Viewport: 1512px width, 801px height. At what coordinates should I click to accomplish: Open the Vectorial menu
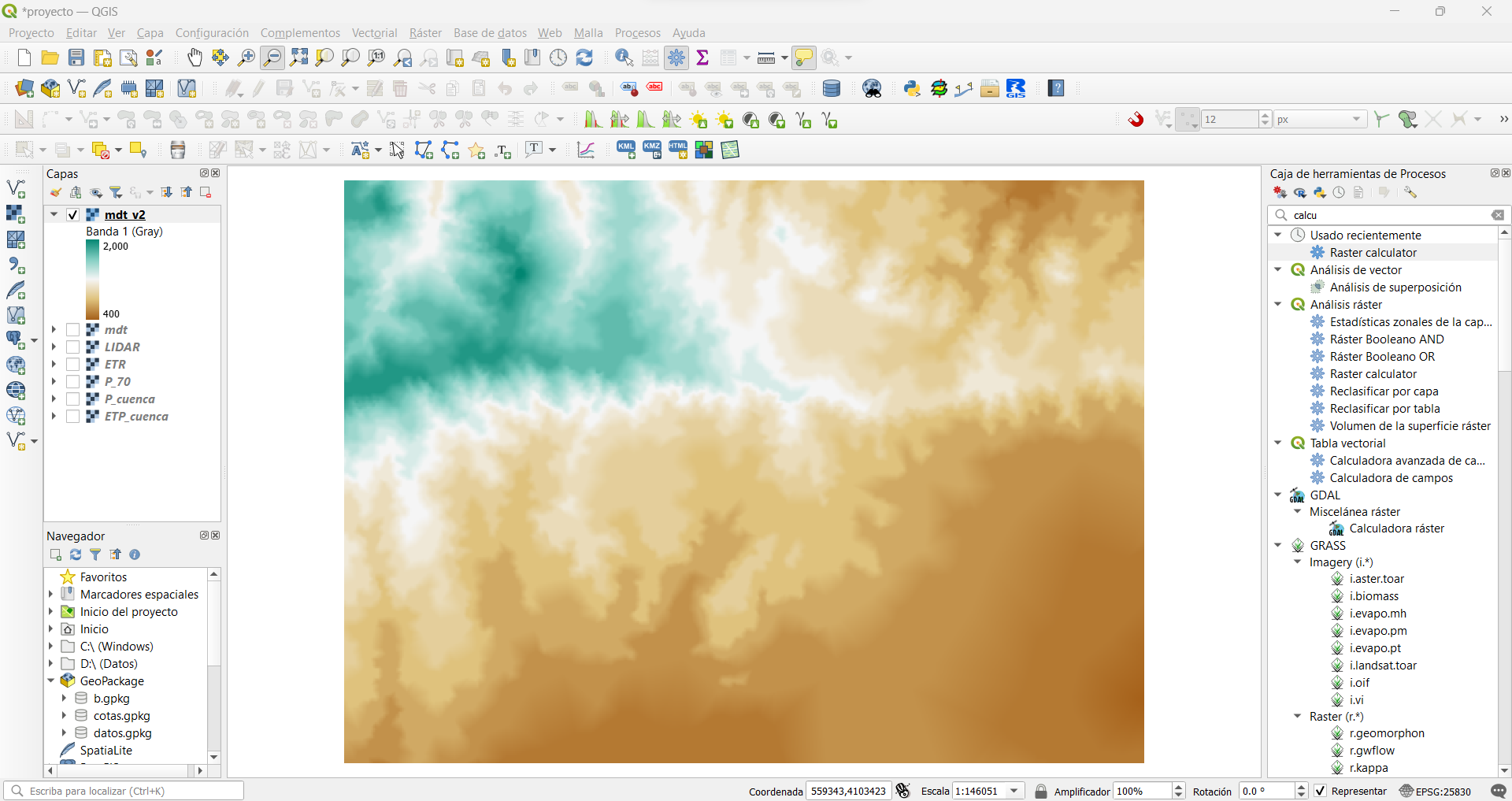click(374, 32)
